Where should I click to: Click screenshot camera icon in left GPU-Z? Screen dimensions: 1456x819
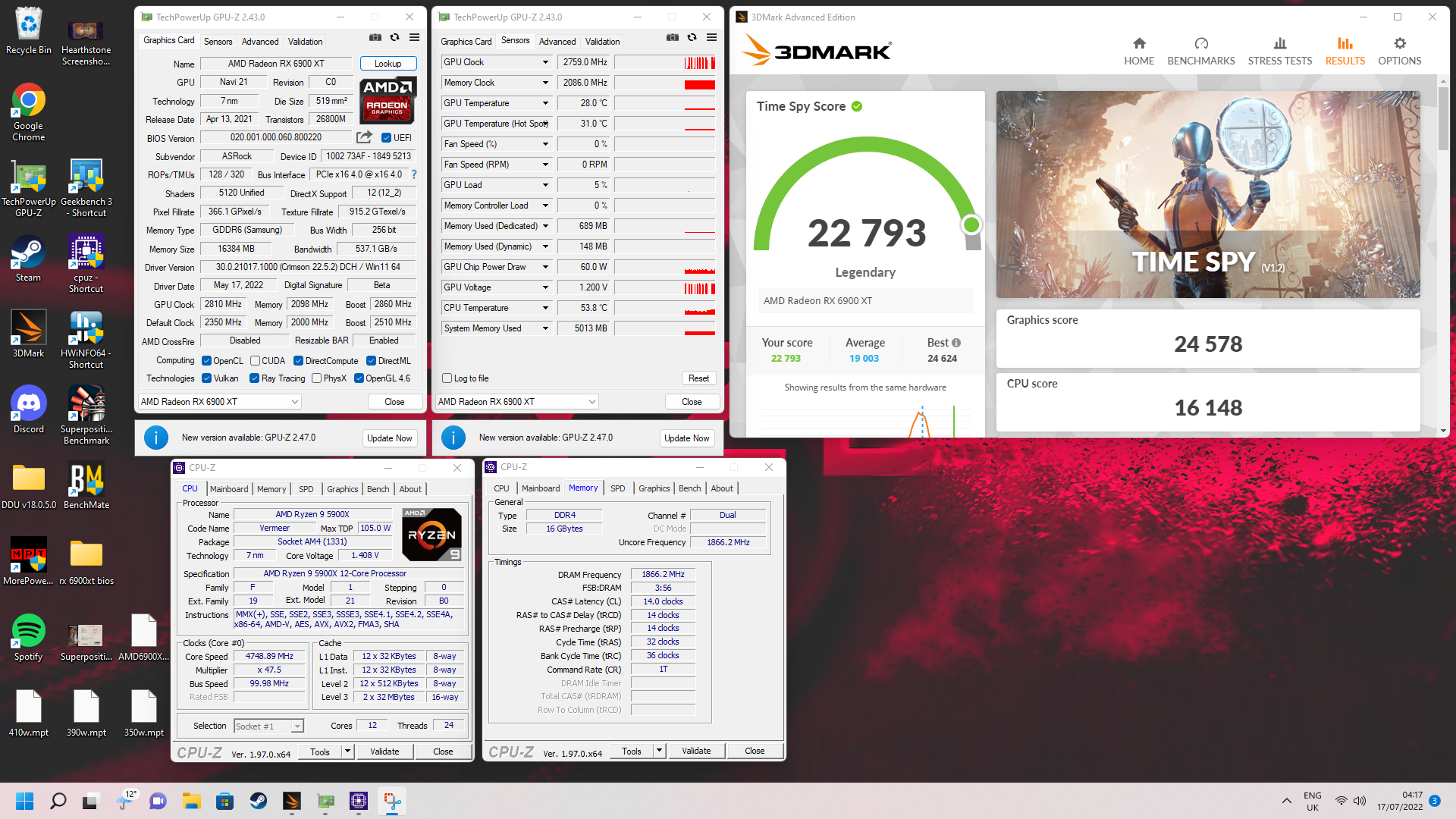(x=375, y=37)
